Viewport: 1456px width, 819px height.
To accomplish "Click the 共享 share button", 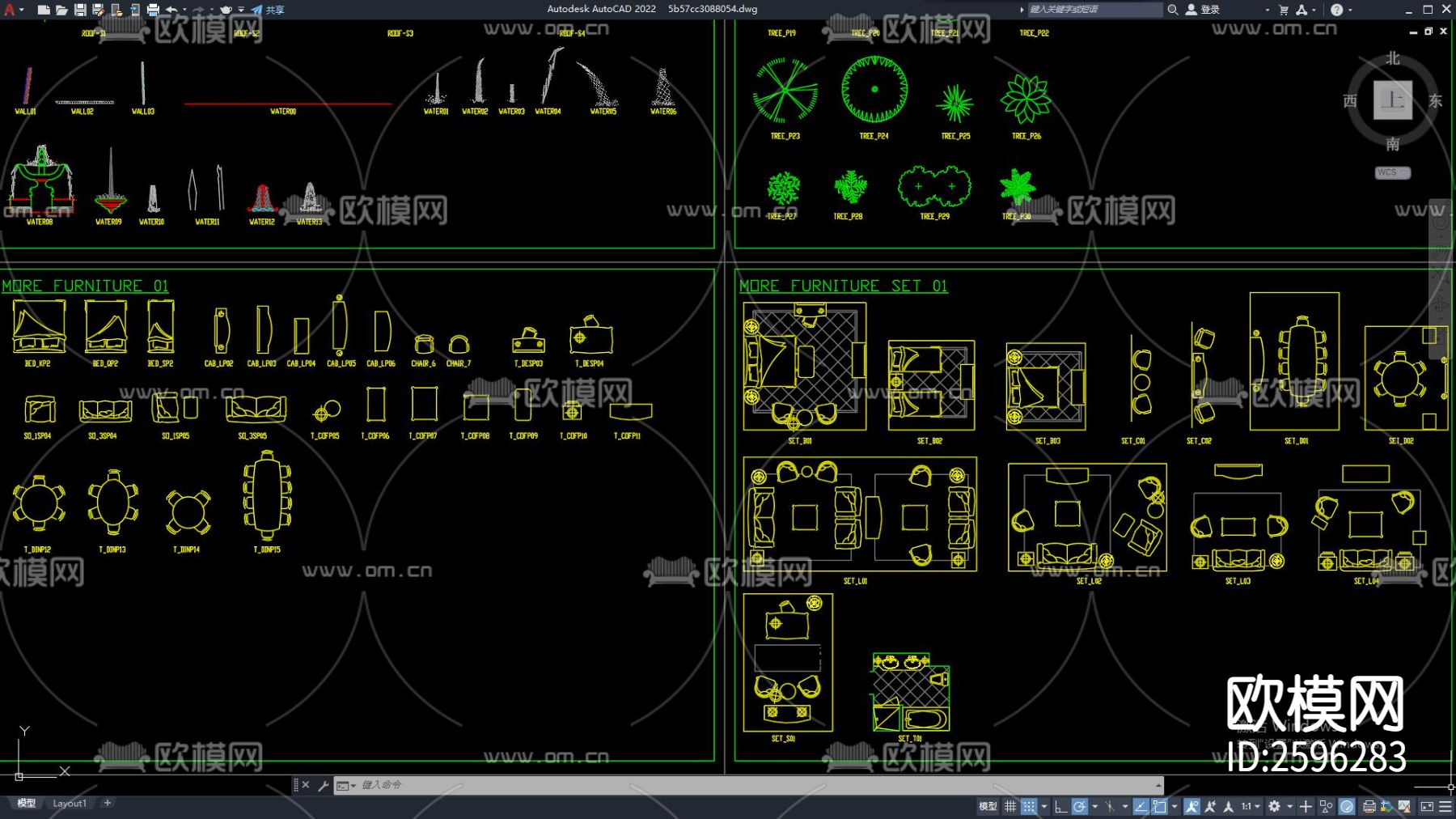I will coord(268,10).
